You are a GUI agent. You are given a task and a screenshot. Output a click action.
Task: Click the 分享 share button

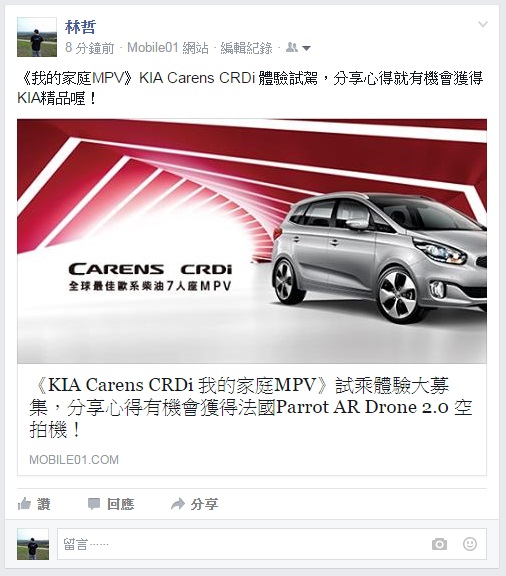[204, 504]
